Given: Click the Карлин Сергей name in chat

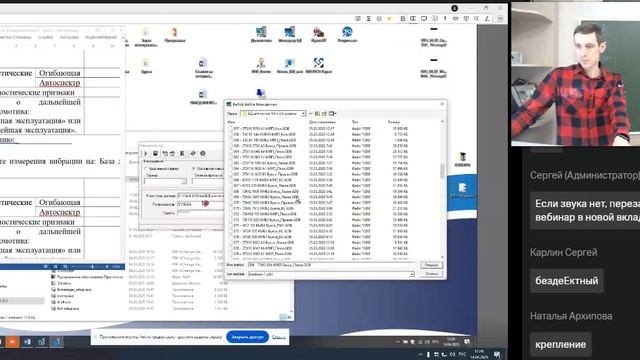Looking at the screenshot, I should pos(564,252).
